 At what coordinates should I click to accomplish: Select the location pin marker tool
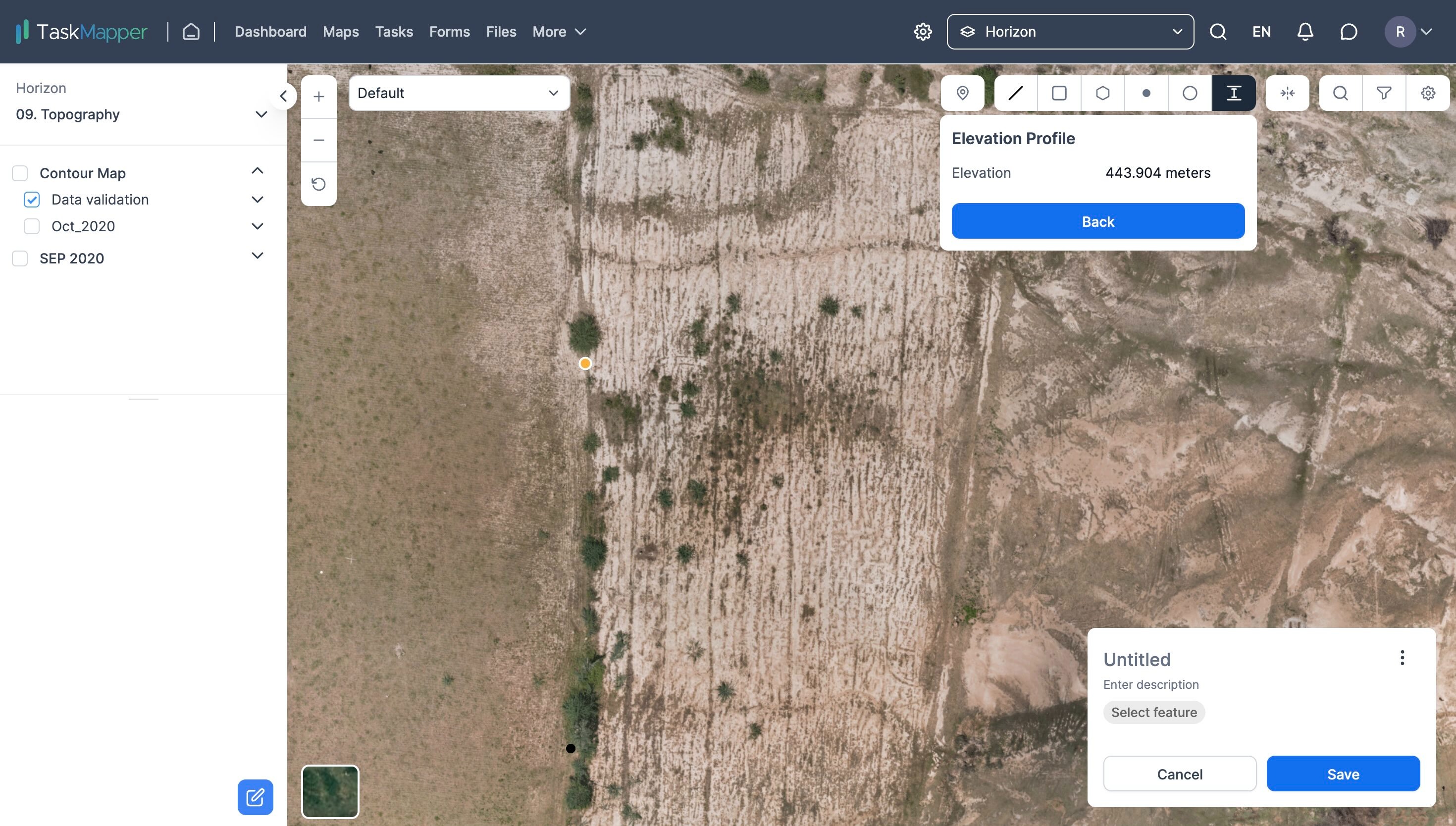(963, 93)
